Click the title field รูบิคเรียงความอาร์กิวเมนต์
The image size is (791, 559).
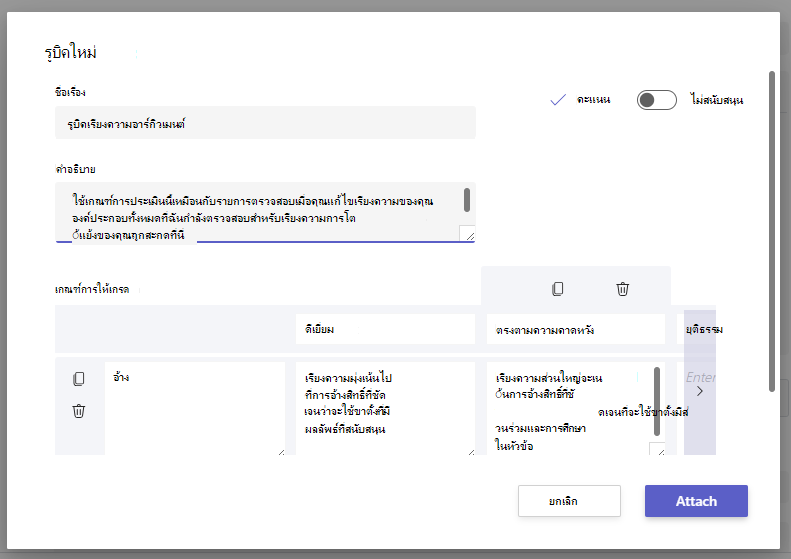click(x=265, y=123)
